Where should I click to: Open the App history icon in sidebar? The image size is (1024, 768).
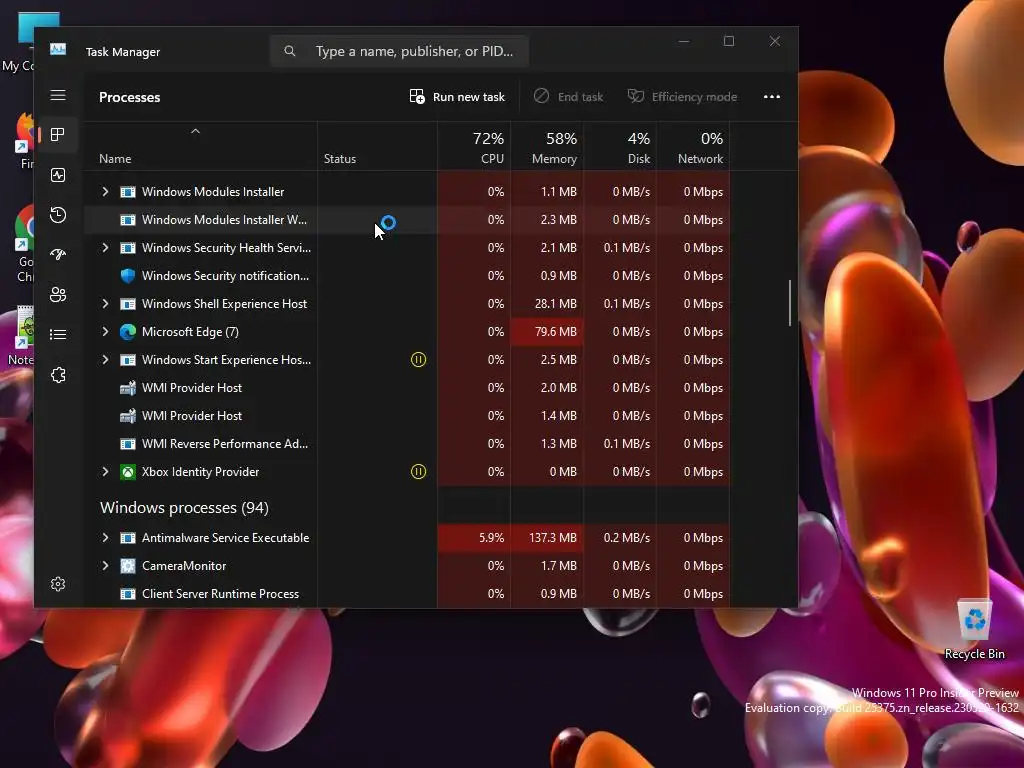58,215
